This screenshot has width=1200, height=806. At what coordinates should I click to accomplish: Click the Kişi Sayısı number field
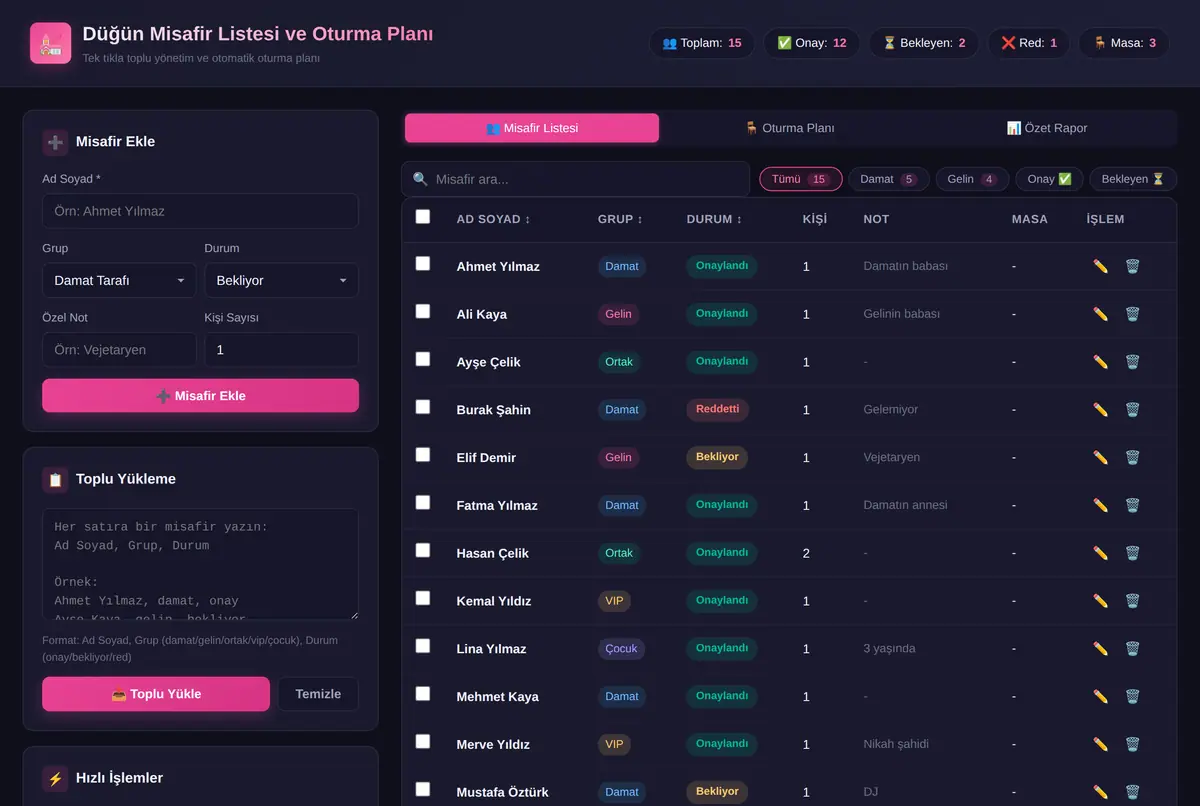point(281,350)
